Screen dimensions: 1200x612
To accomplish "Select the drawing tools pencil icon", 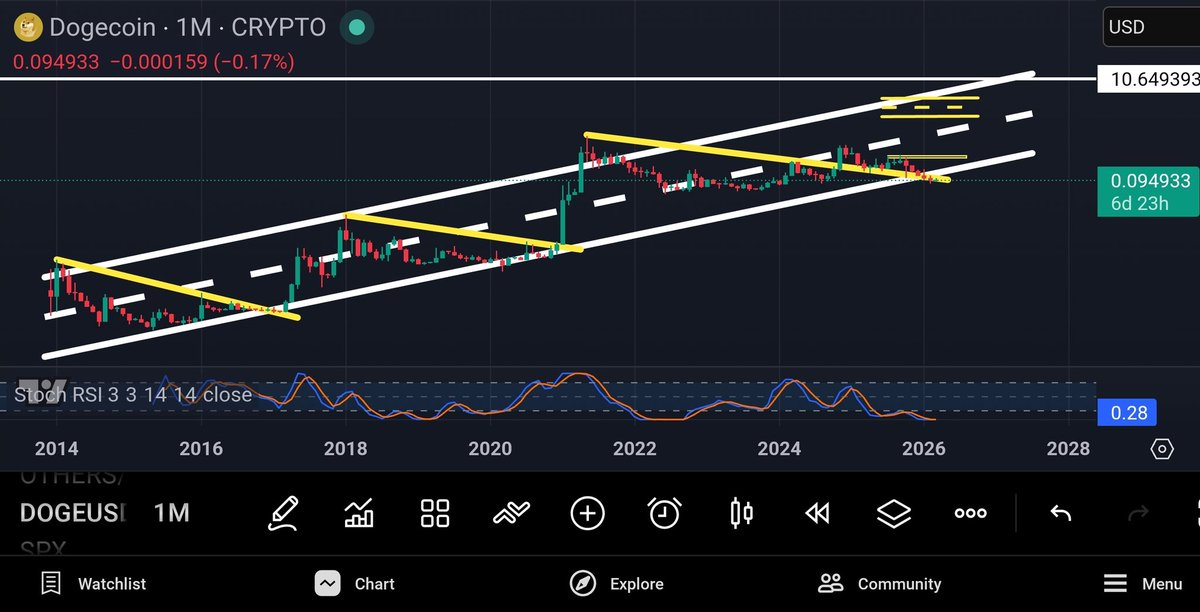I will [x=283, y=512].
